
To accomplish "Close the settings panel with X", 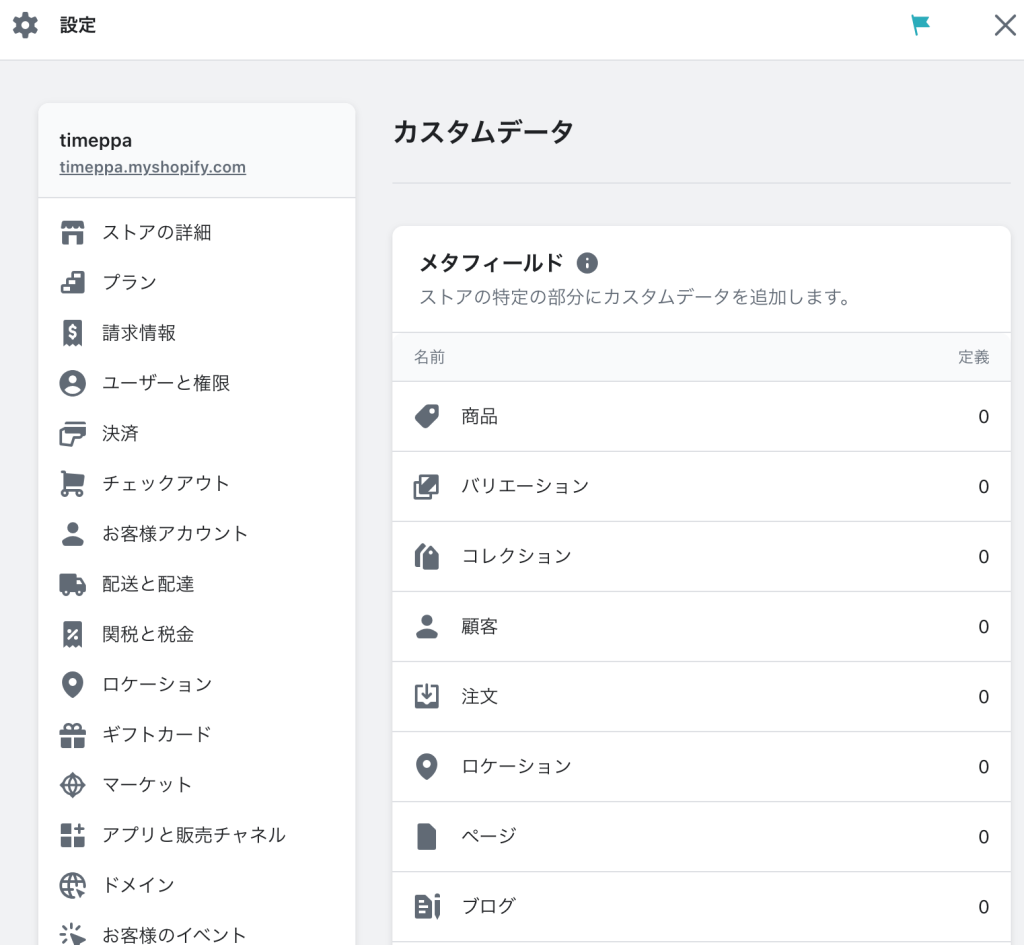I will tap(1005, 25).
